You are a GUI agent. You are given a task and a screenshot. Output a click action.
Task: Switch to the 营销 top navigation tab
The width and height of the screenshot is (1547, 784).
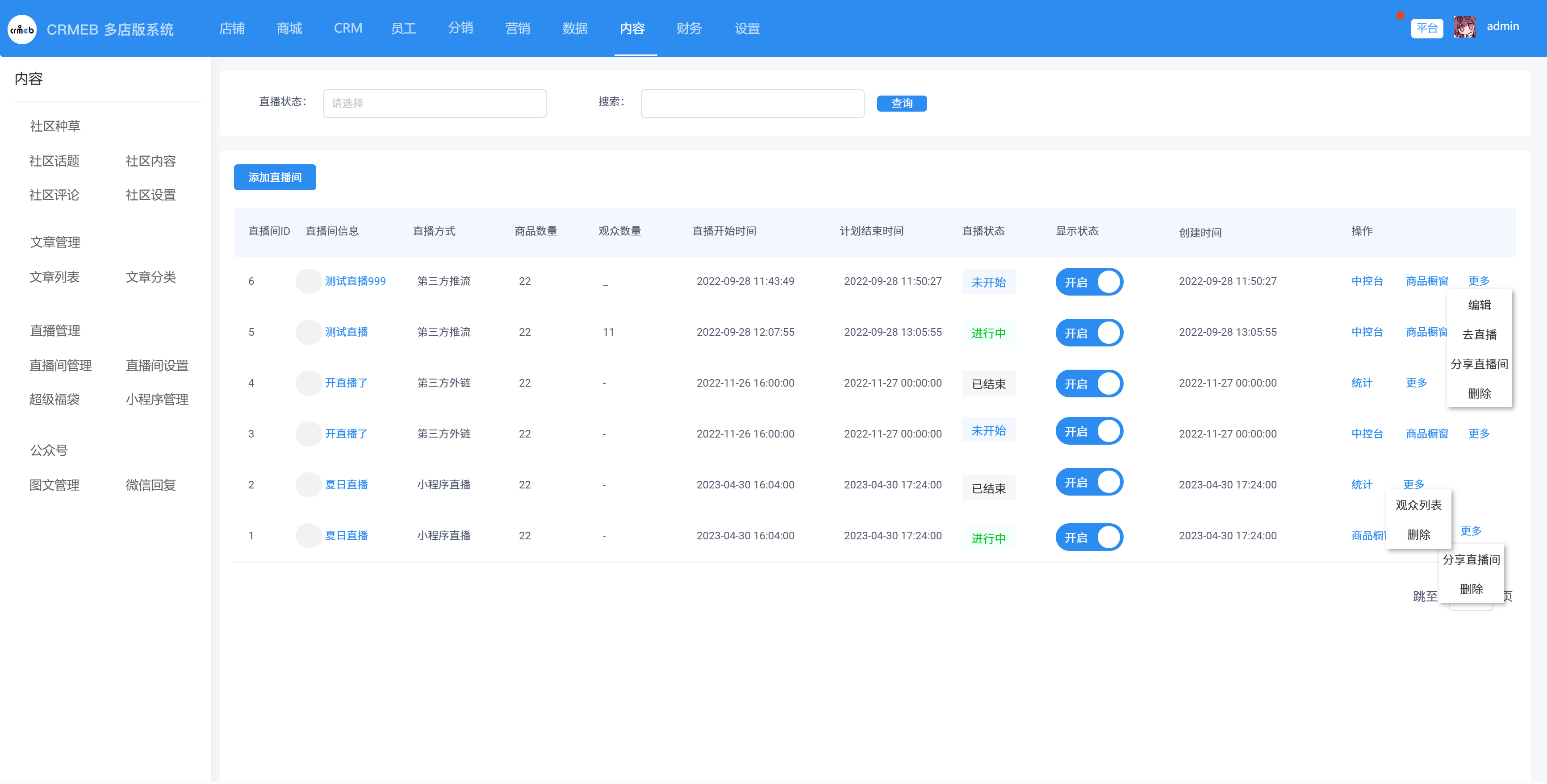coord(517,28)
